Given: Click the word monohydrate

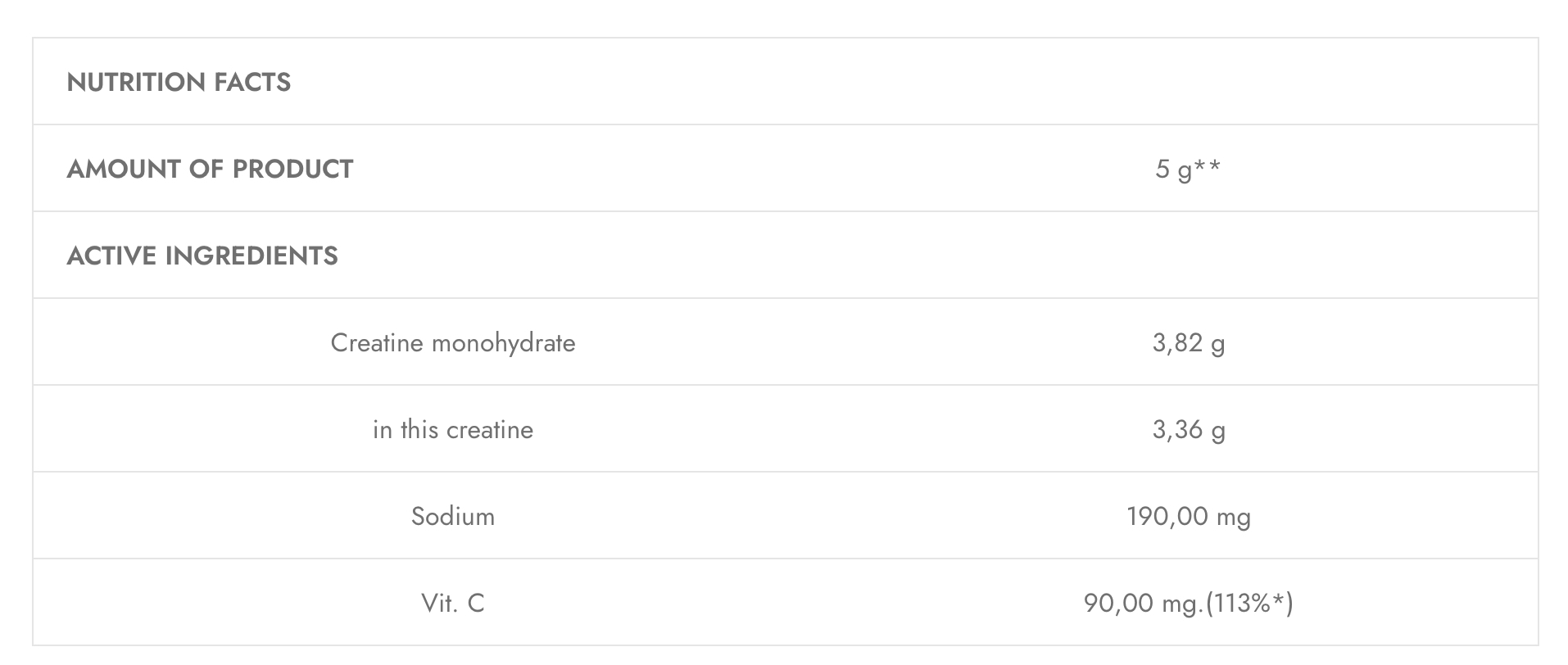Looking at the screenshot, I should pos(504,343).
